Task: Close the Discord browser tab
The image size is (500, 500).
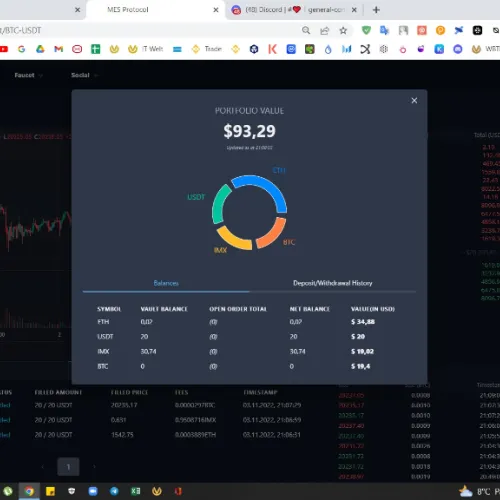Action: point(354,10)
